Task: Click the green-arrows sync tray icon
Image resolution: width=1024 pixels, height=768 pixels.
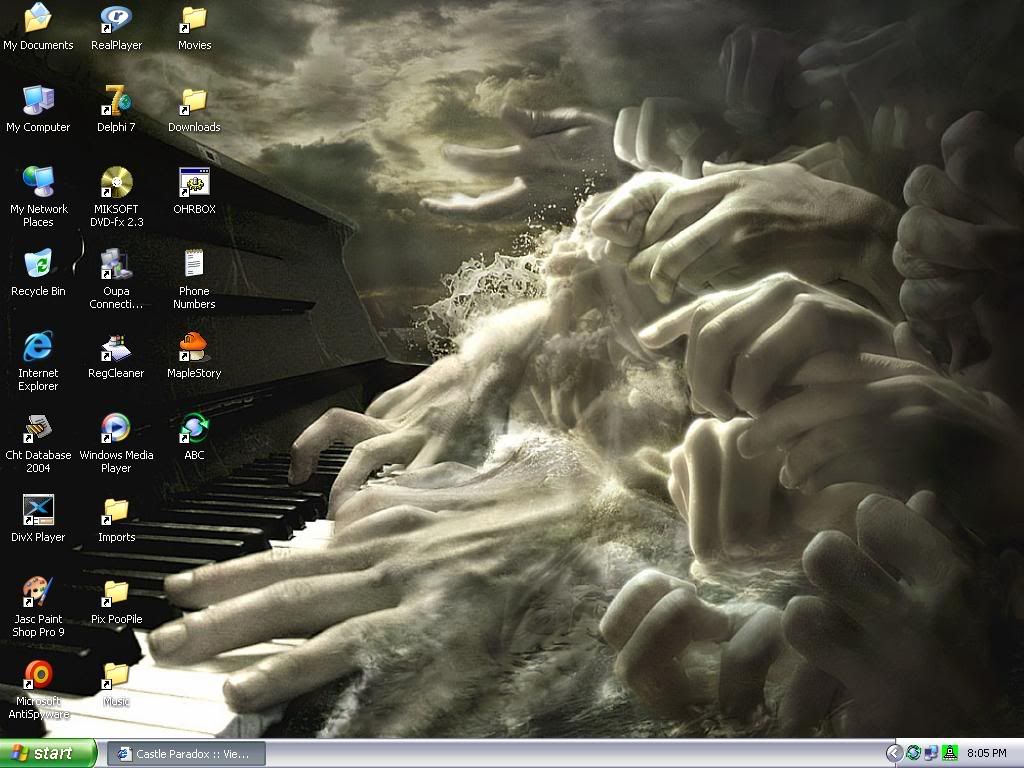Action: [x=913, y=754]
